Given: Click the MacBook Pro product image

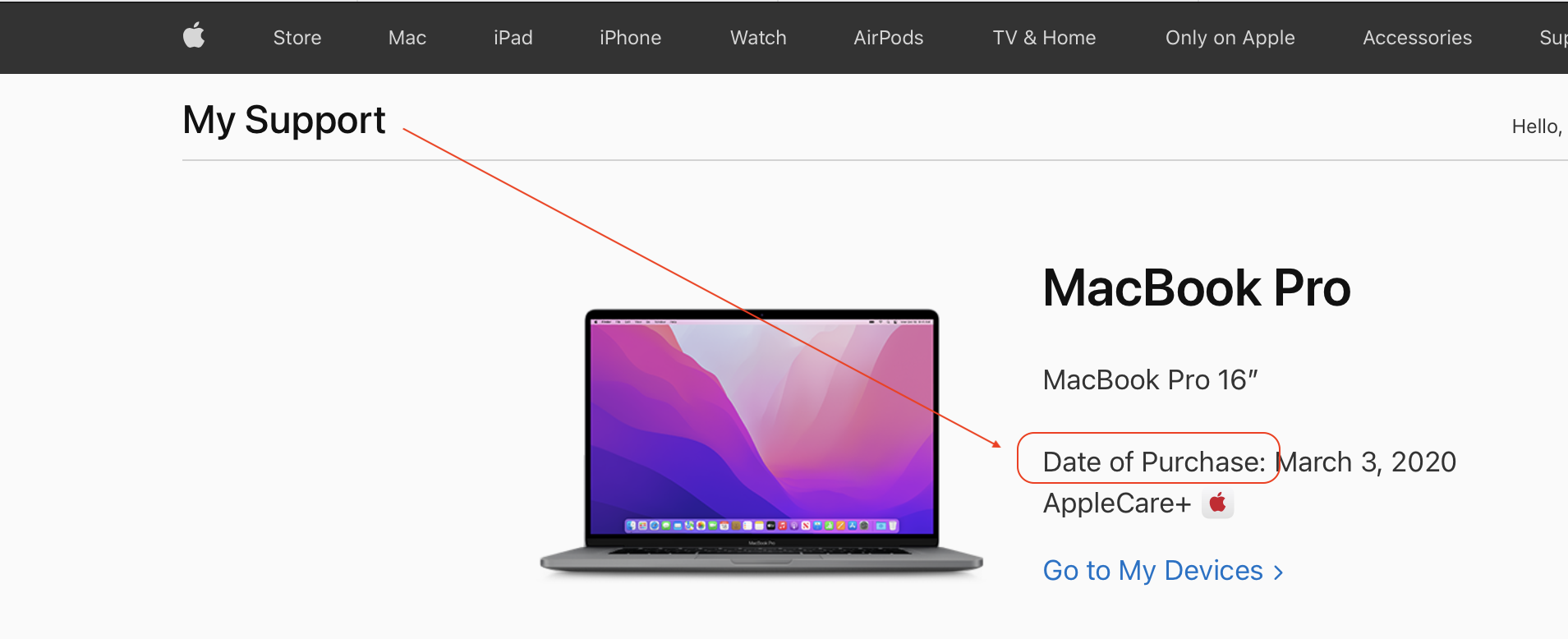Looking at the screenshot, I should click(761, 441).
